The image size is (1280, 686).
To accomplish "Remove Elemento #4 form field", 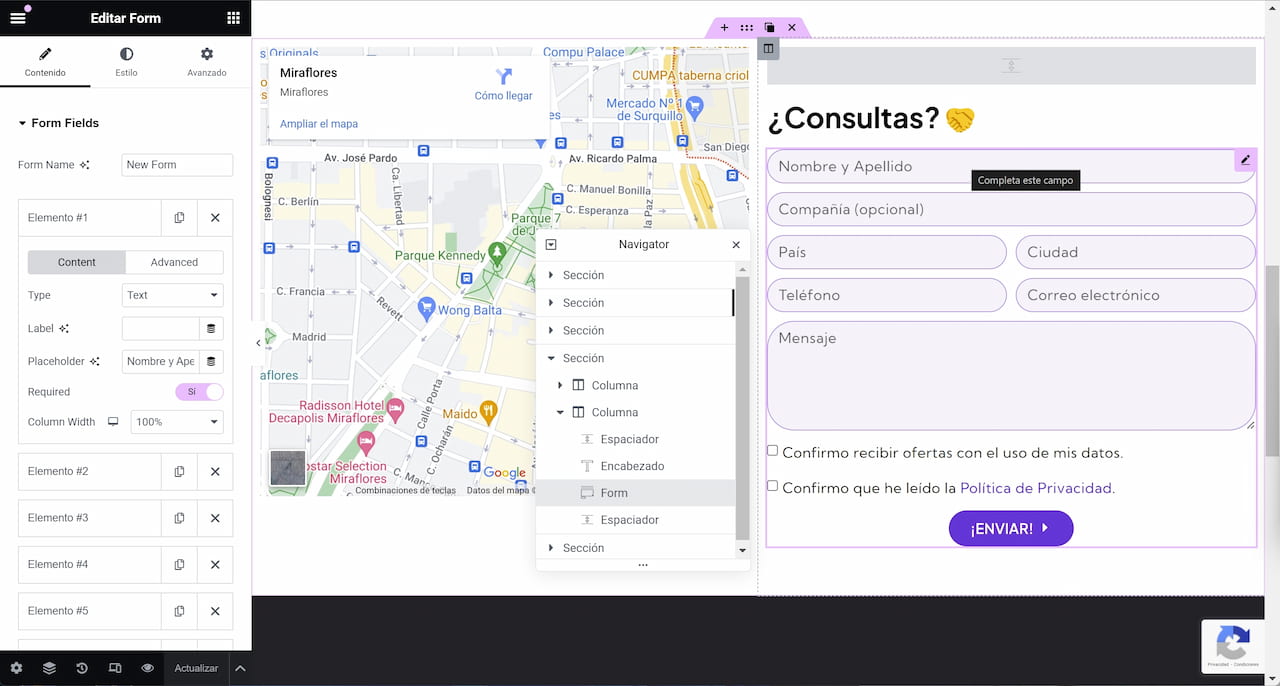I will pyautogui.click(x=215, y=565).
